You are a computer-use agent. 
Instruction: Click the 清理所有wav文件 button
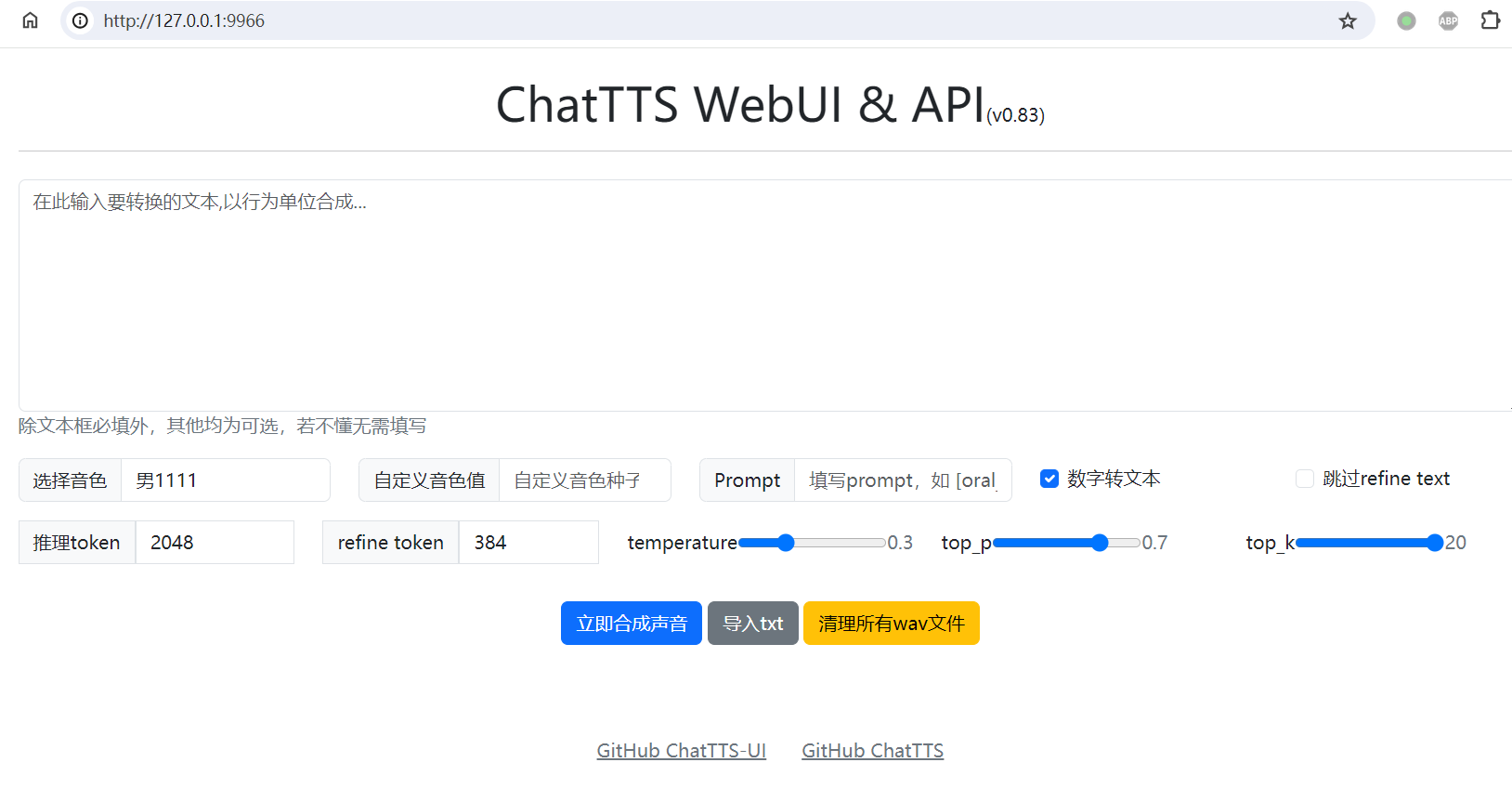[x=891, y=624]
